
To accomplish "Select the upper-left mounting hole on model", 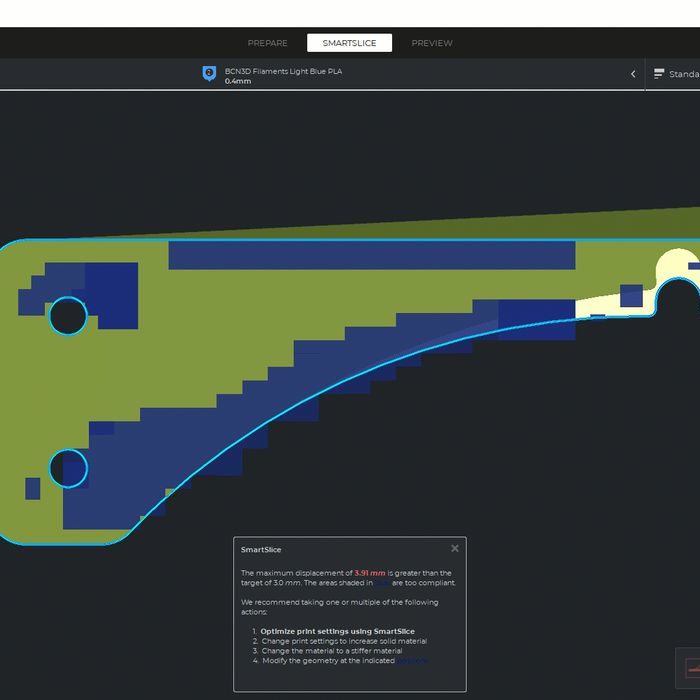I will coord(68,315).
